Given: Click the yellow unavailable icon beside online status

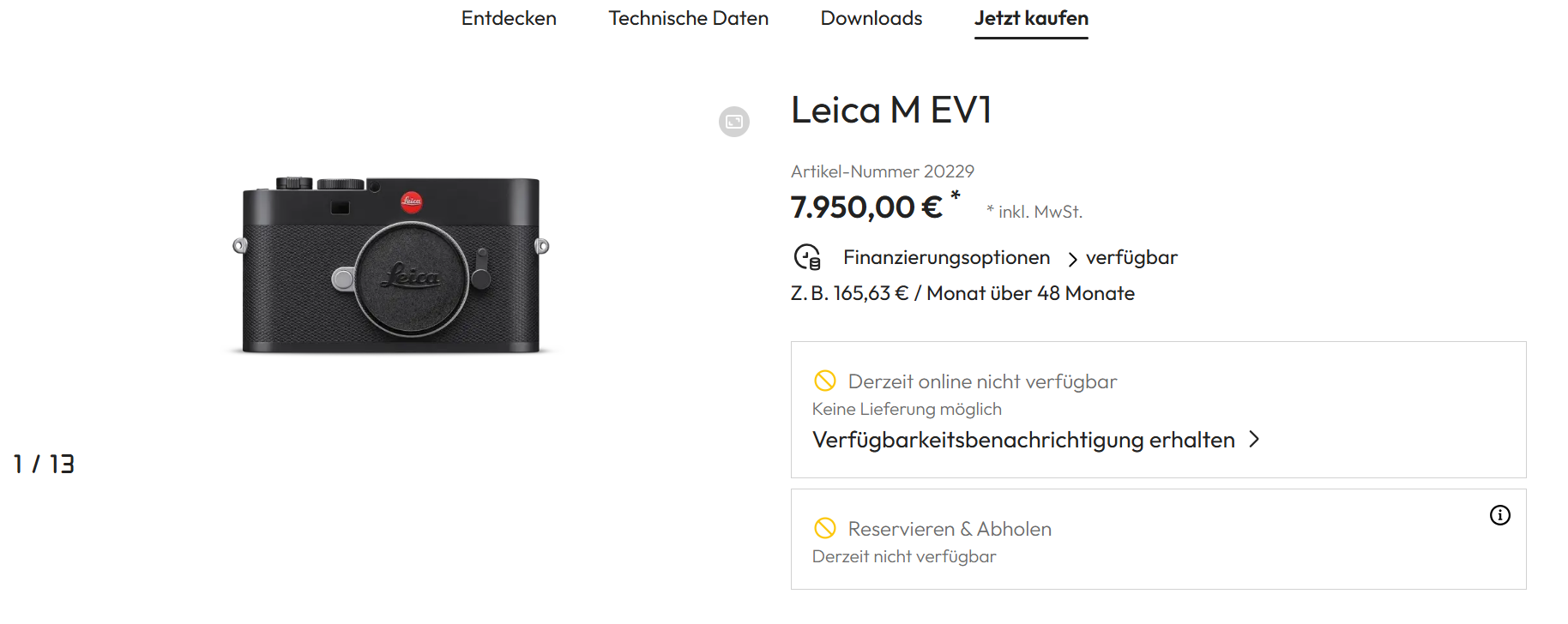Looking at the screenshot, I should [824, 381].
